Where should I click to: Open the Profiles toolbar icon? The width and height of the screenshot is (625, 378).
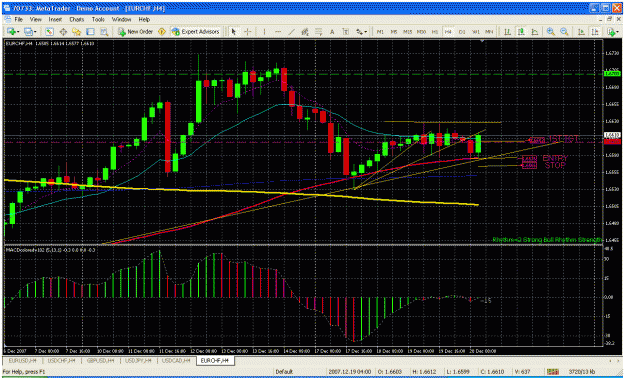point(28,32)
